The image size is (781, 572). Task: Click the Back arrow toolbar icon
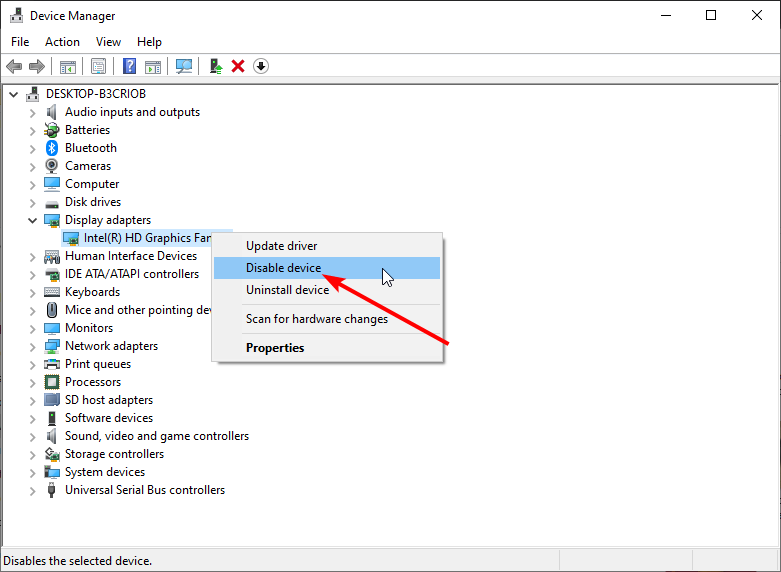[14, 66]
